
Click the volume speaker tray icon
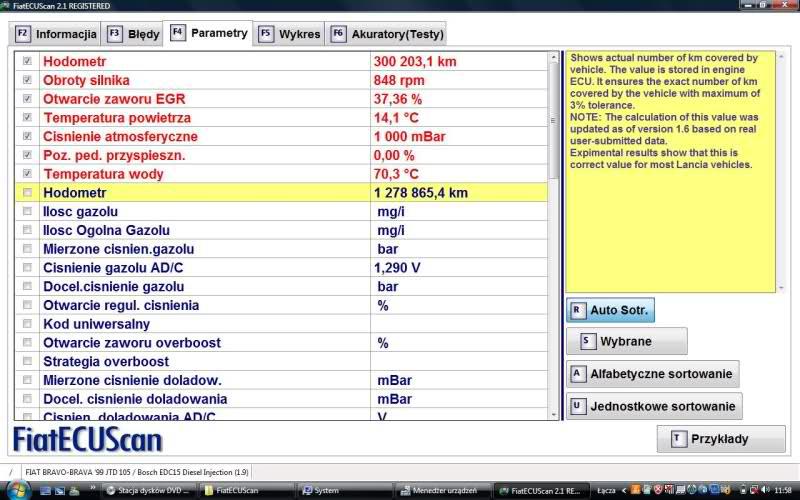coord(766,491)
